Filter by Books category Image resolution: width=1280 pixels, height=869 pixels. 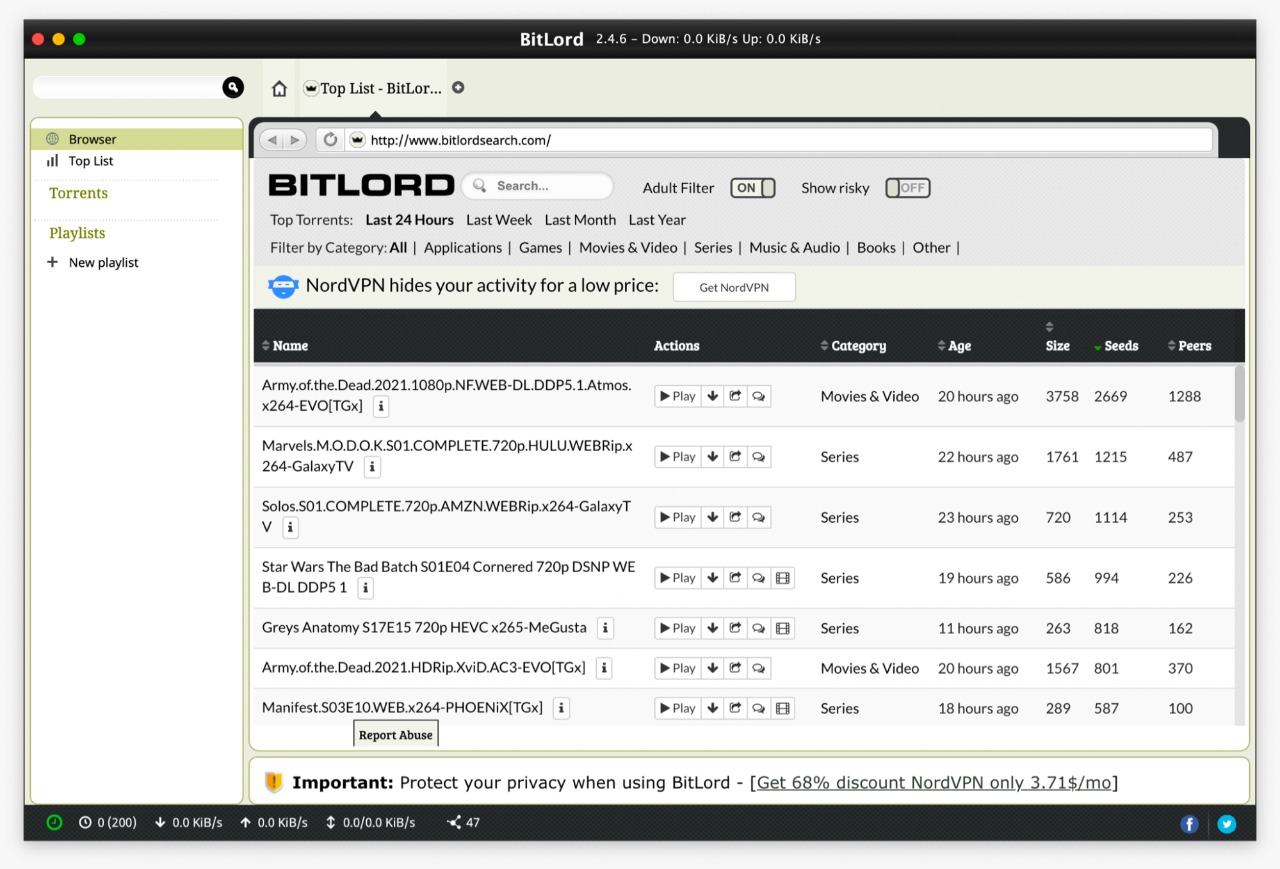pyautogui.click(x=876, y=248)
